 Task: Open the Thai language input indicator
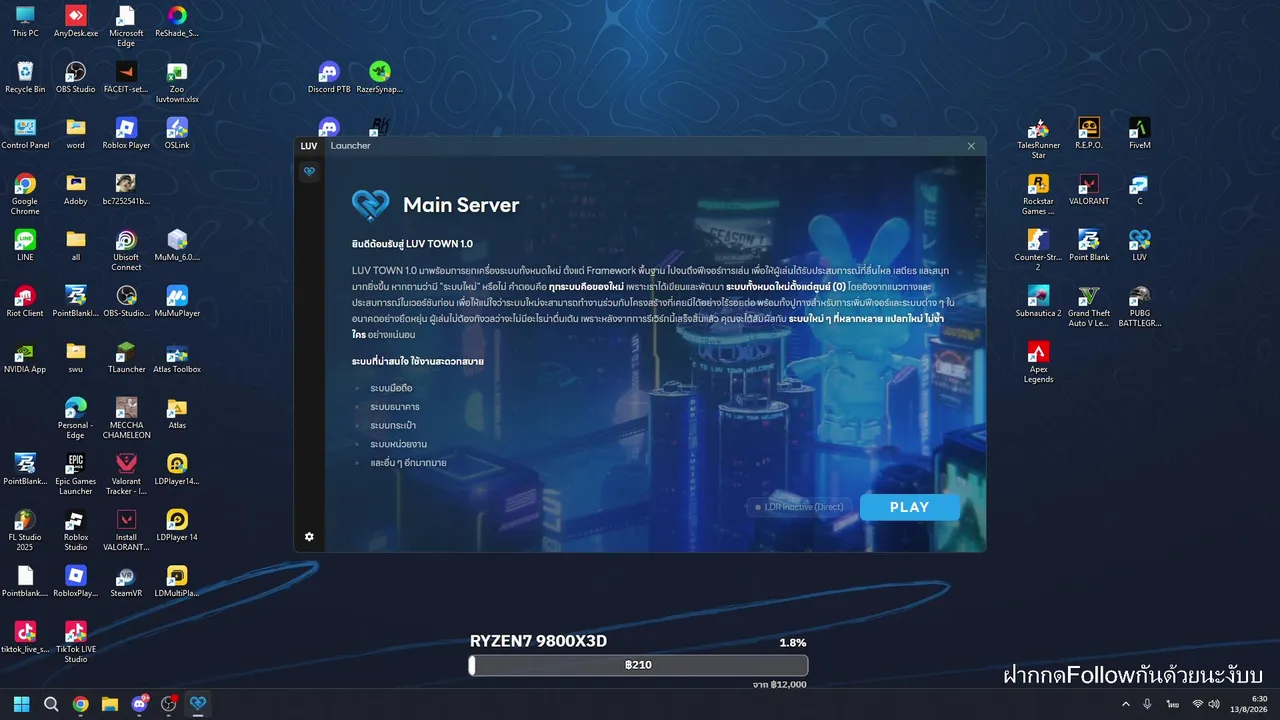(1171, 704)
